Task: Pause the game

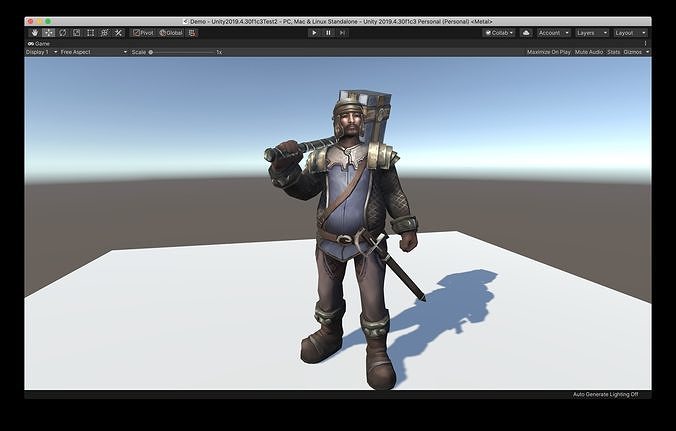Action: [x=328, y=33]
